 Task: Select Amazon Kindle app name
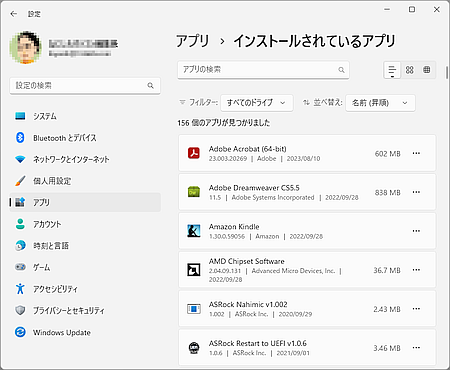(x=234, y=227)
